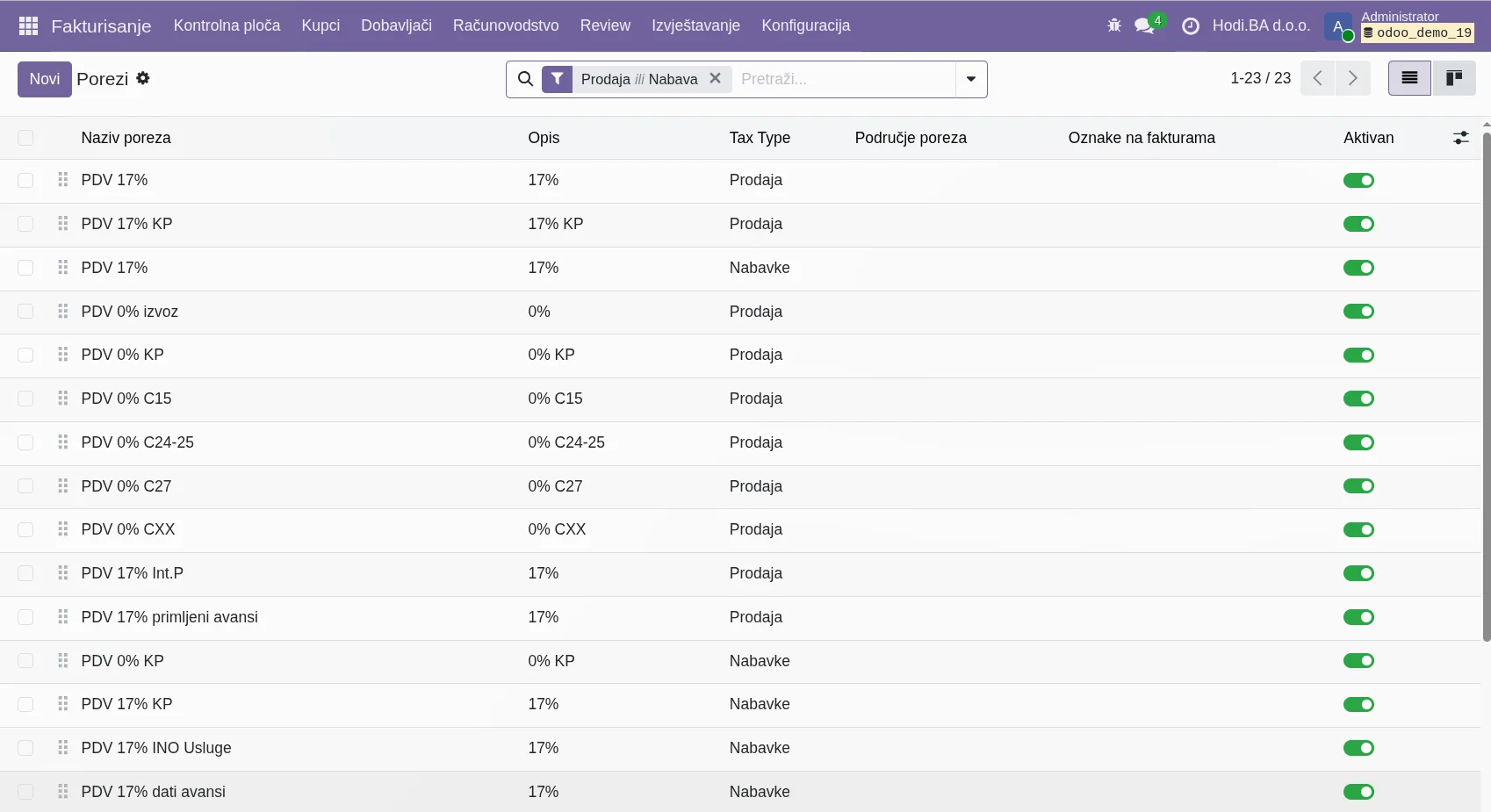Viewport: 1491px width, 812px height.
Task: Switch to list view
Action: 1409,78
